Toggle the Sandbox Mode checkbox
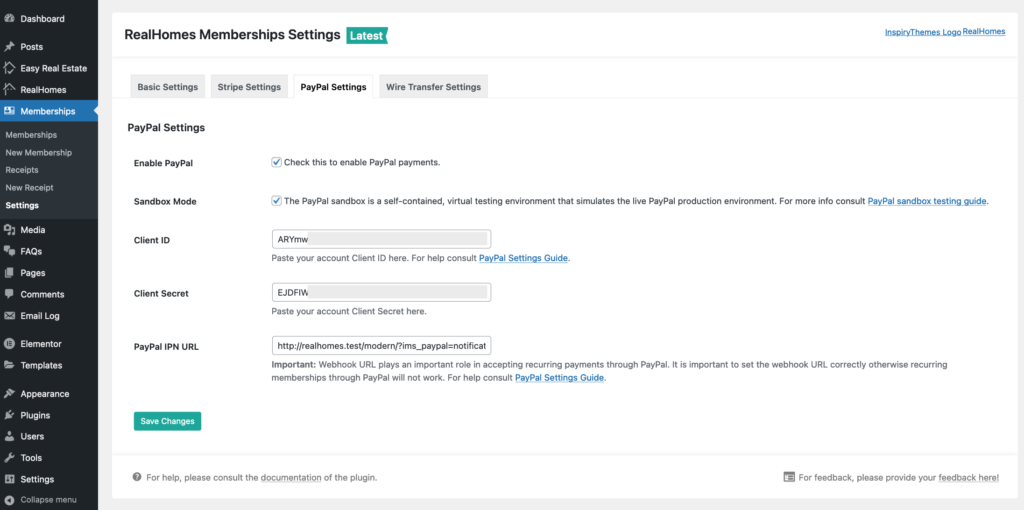Image resolution: width=1024 pixels, height=510 pixels. pyautogui.click(x=276, y=200)
